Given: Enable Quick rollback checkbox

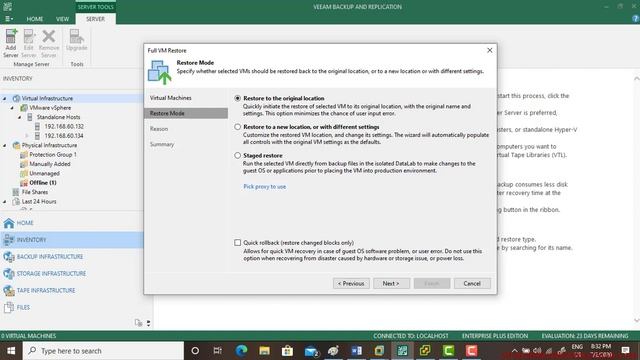Looking at the screenshot, I should 238,243.
